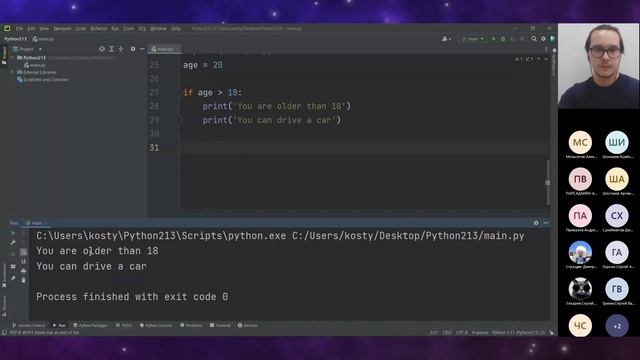This screenshot has width=640, height=360.
Task: Open IDE settings gear in top toolbar
Action: (x=543, y=39)
